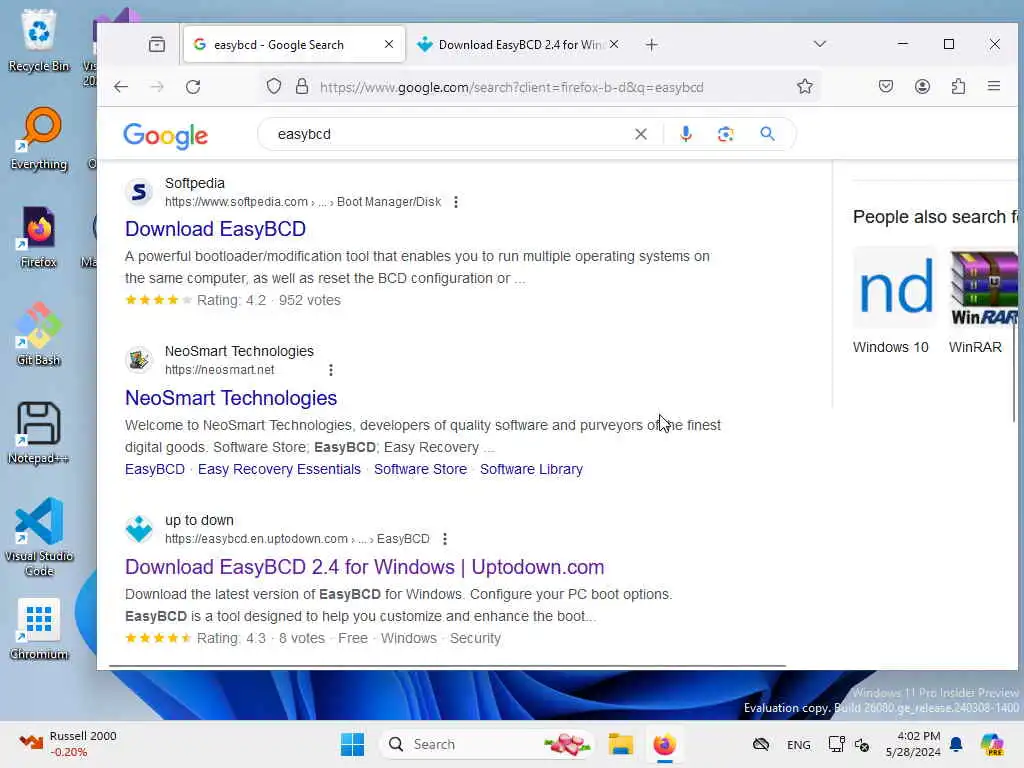Go to the Google homepage logo

click(165, 136)
